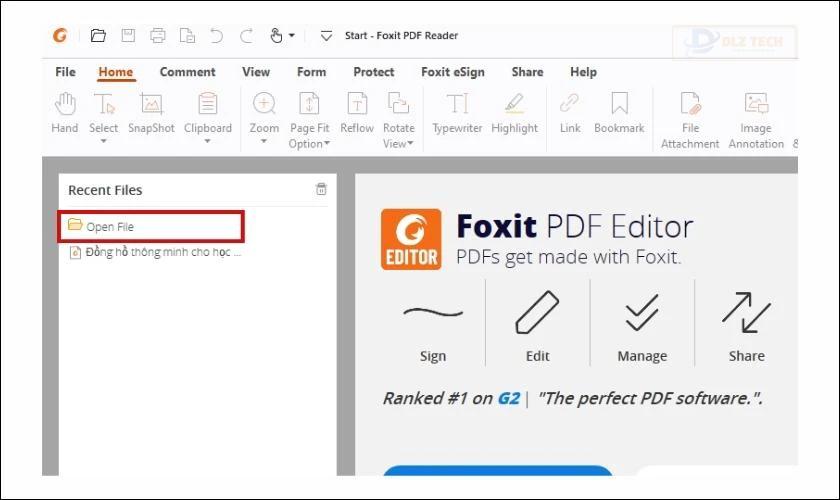Screen dimensions: 840x500
Task: Clear recent files with trash icon
Action: pyautogui.click(x=321, y=189)
